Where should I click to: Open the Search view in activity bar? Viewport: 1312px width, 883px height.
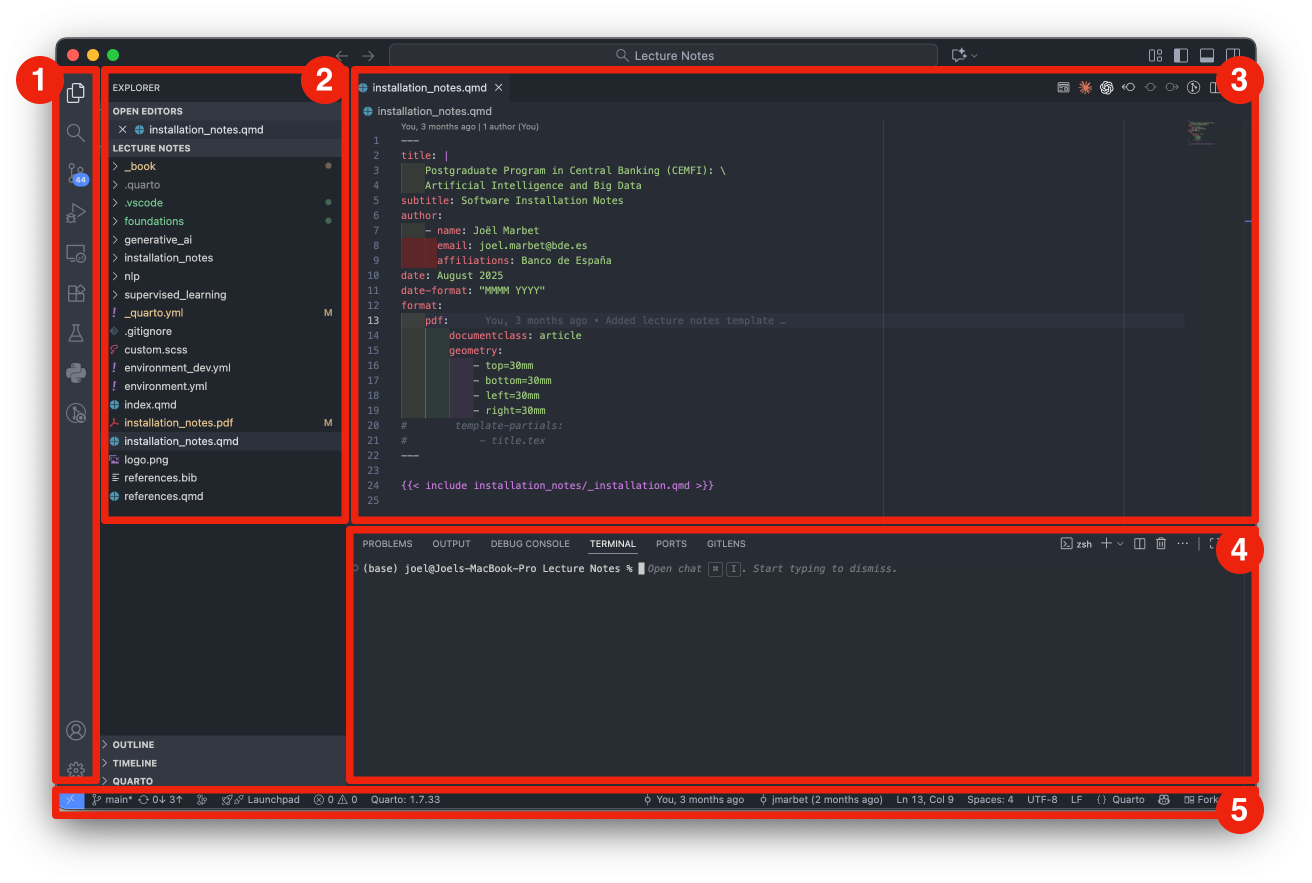pyautogui.click(x=76, y=133)
